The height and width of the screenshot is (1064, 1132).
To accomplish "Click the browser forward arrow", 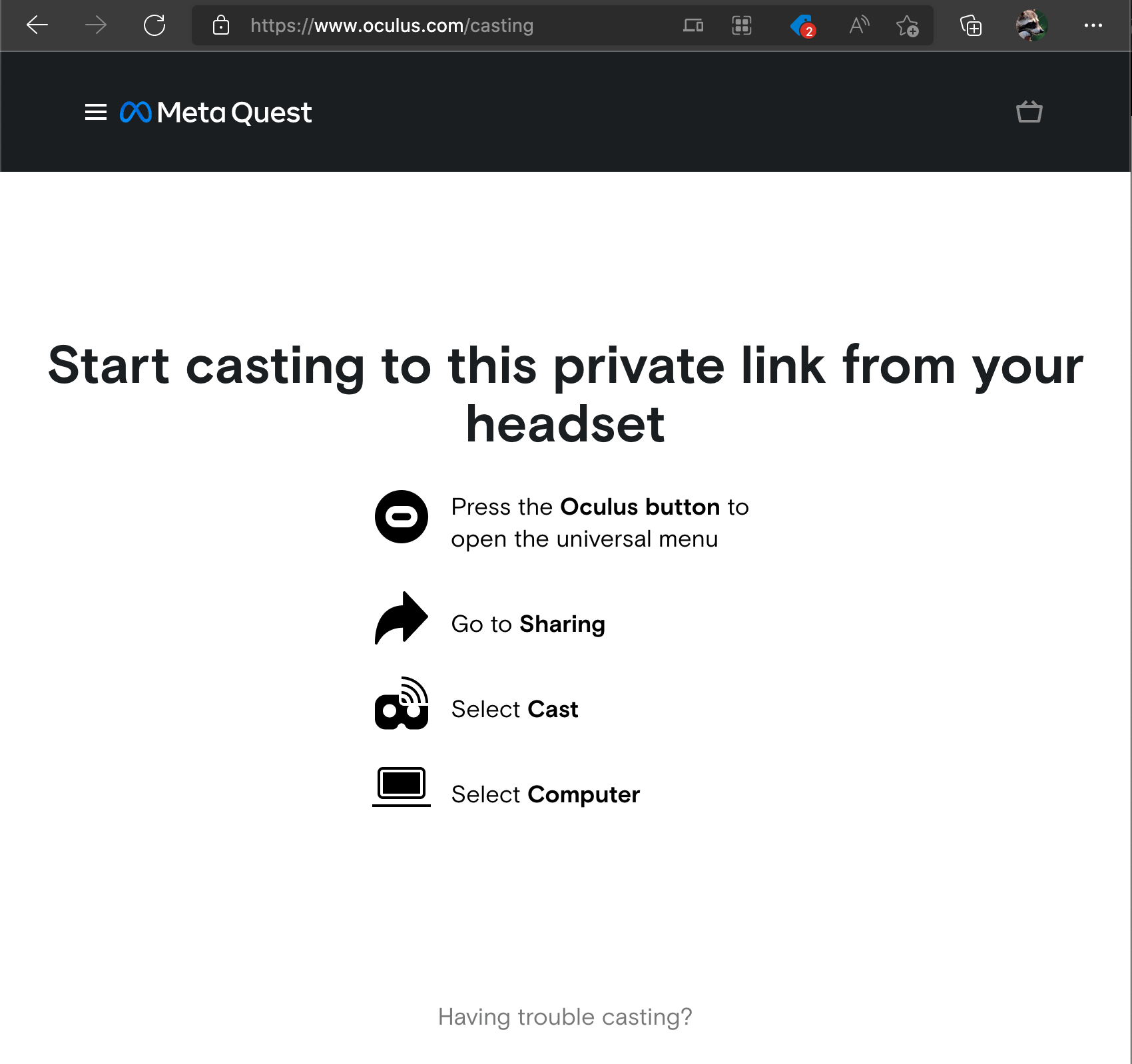I will [x=96, y=25].
